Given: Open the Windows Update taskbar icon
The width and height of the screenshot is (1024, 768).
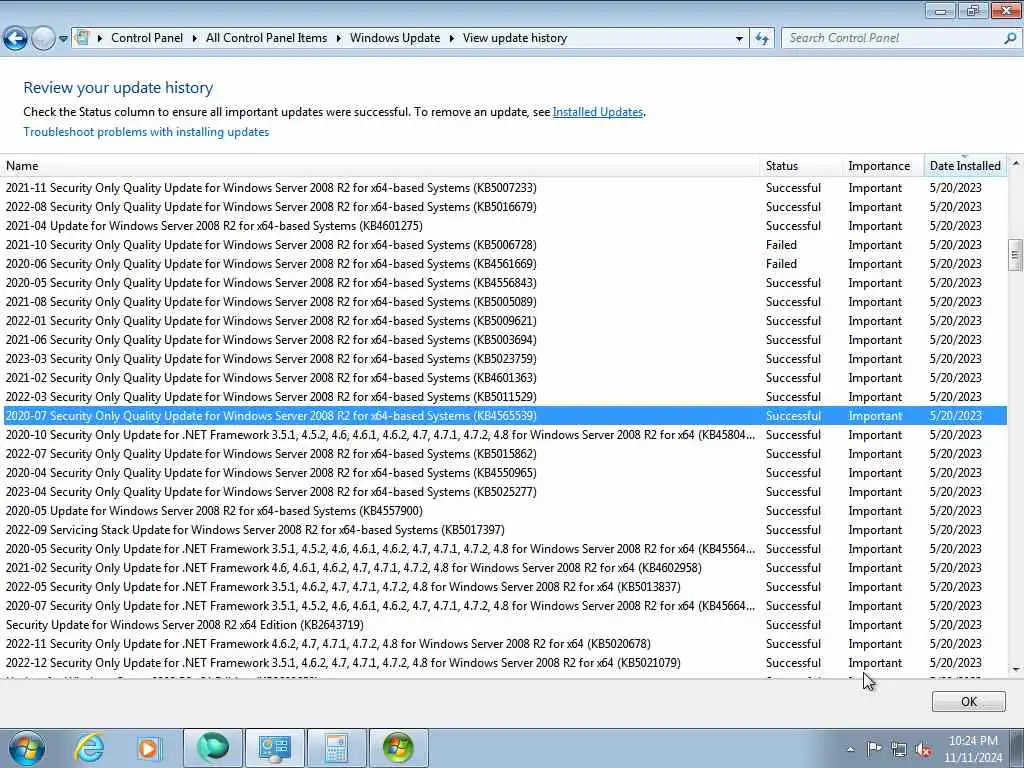Looking at the screenshot, I should [398, 748].
